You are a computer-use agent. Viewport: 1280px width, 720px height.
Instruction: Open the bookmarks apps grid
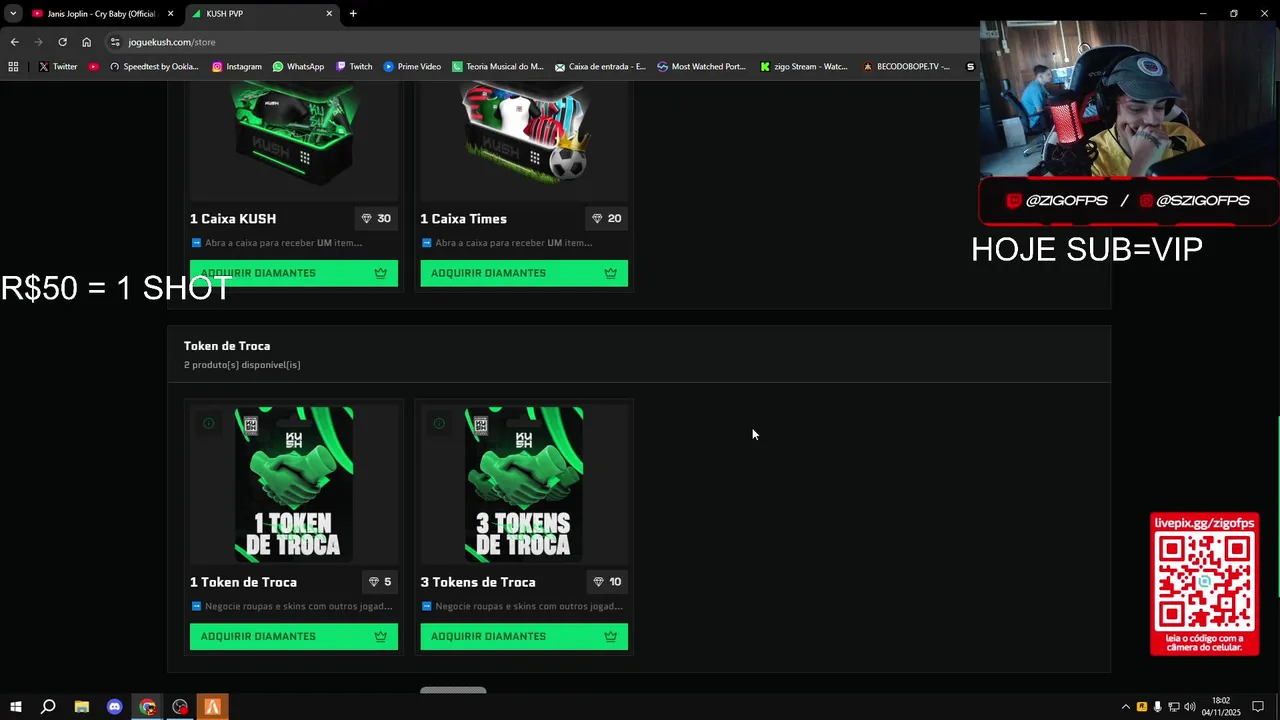[x=13, y=67]
